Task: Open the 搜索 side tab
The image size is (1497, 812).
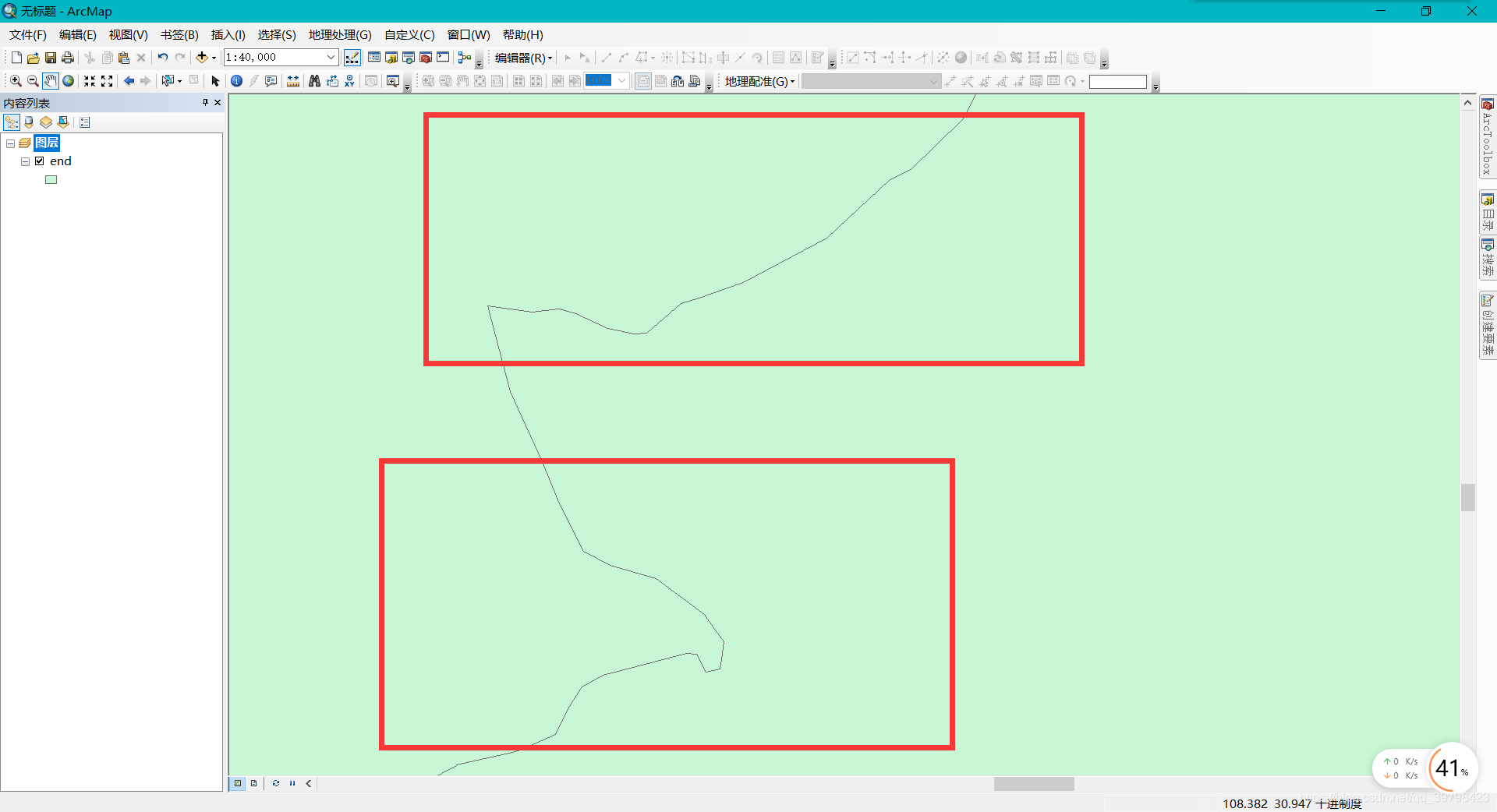Action: pos(1488,259)
